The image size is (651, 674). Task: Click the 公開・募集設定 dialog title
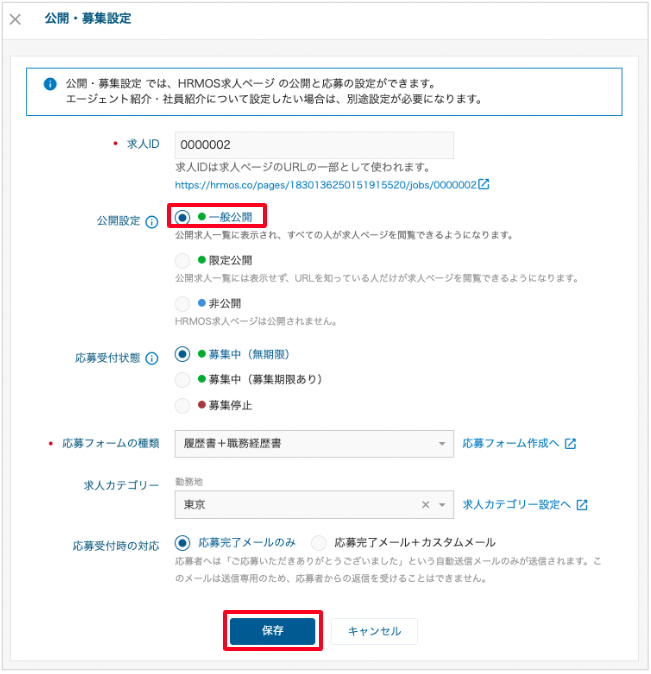88,18
